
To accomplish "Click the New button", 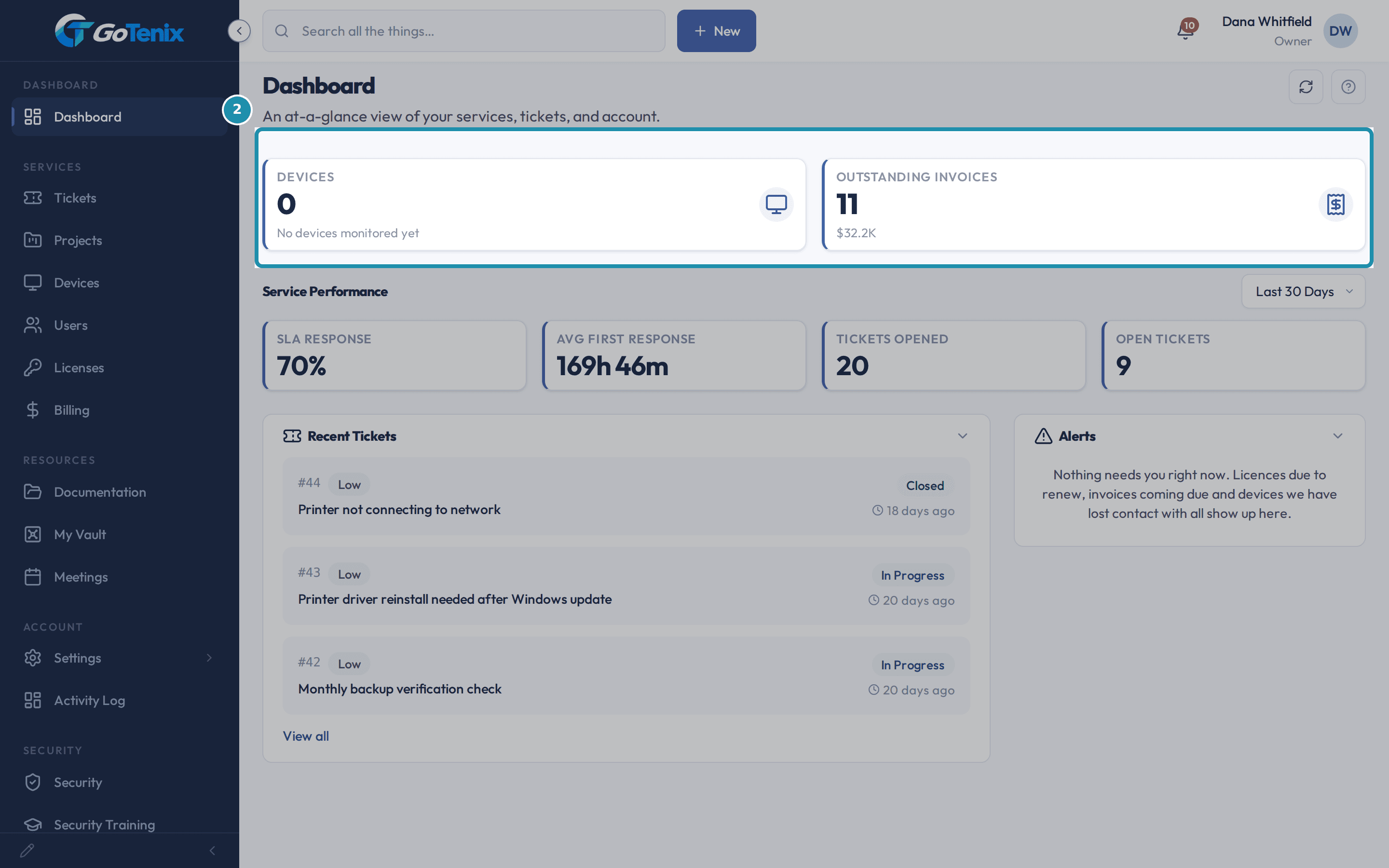I will [x=716, y=31].
